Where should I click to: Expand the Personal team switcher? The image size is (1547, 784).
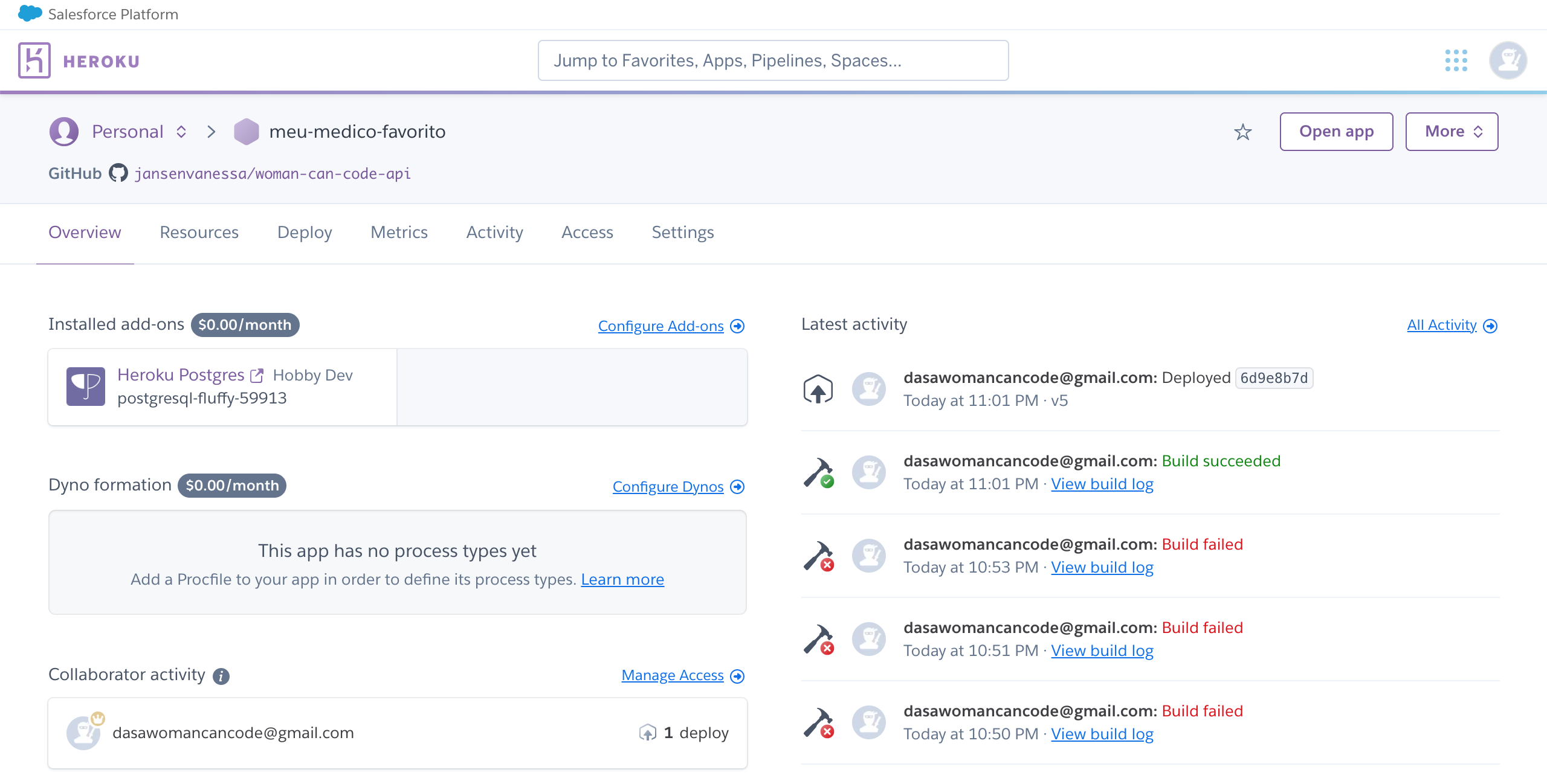click(181, 132)
